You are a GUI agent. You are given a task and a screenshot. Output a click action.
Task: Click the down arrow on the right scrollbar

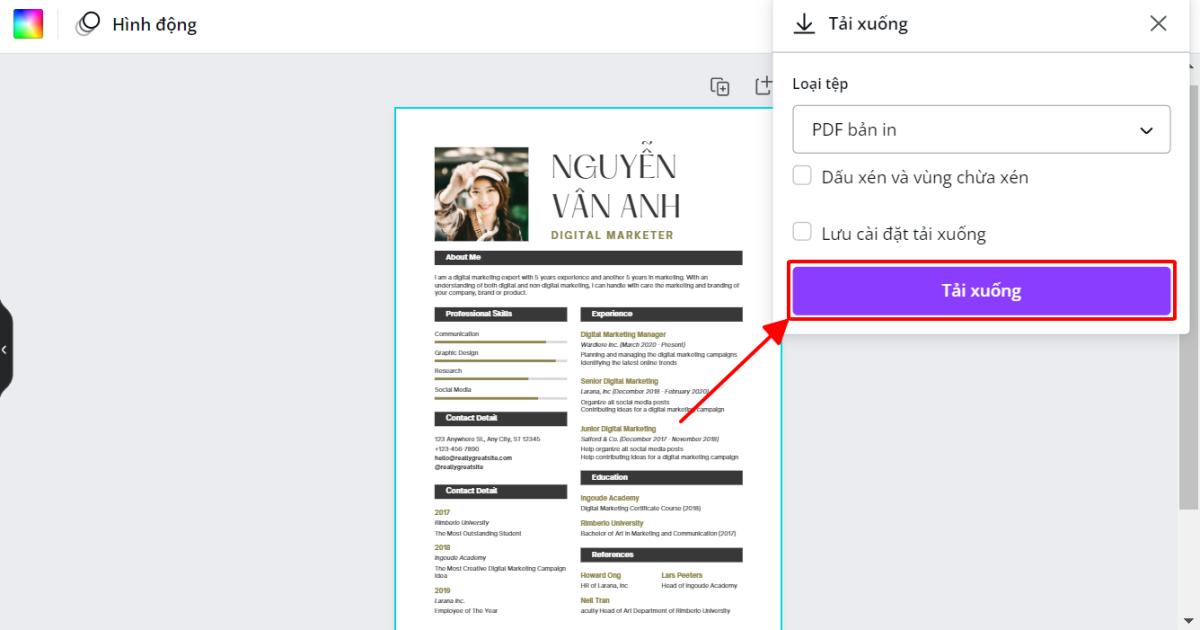[x=1191, y=622]
